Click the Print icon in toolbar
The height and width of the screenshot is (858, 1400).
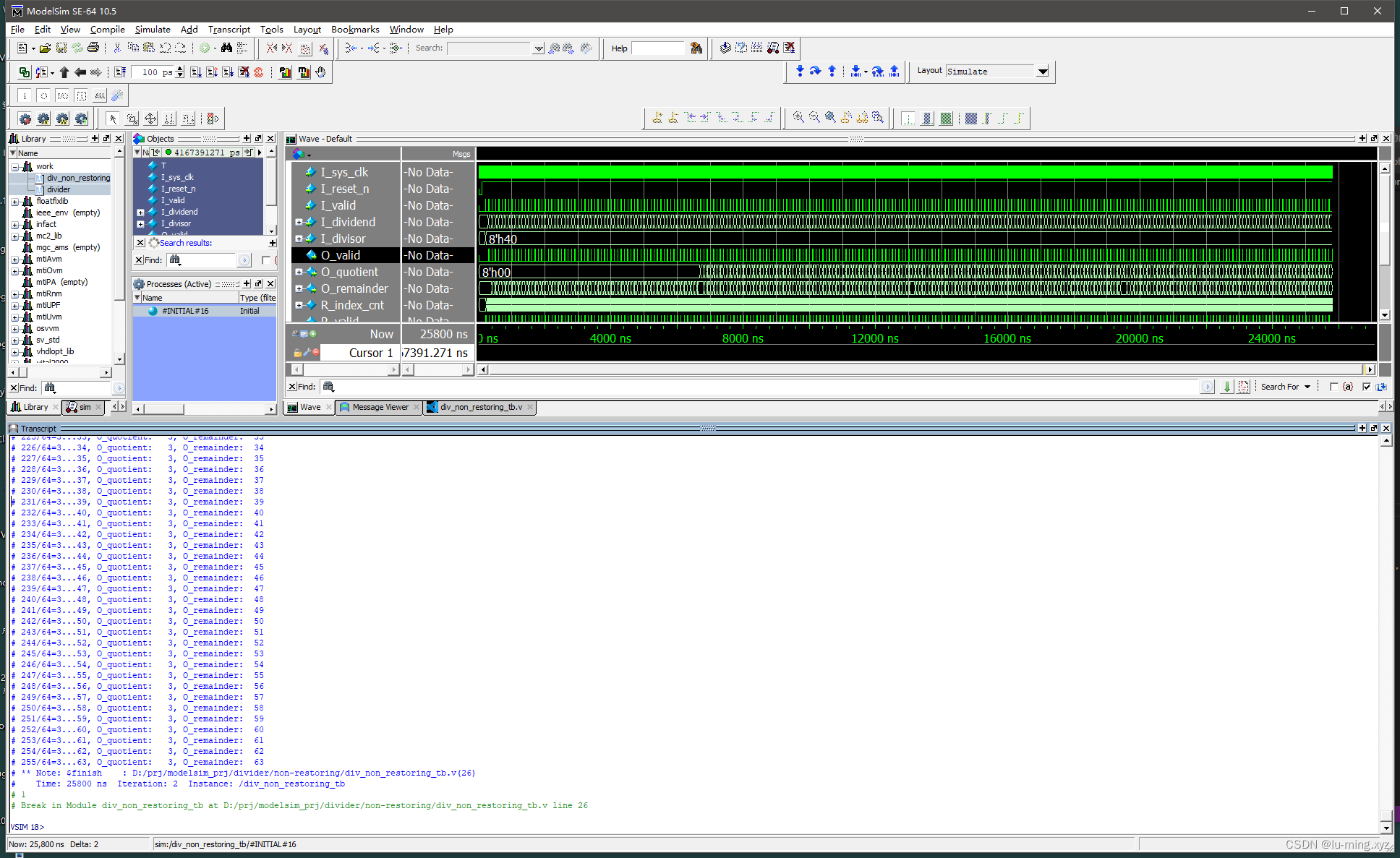tap(93, 48)
